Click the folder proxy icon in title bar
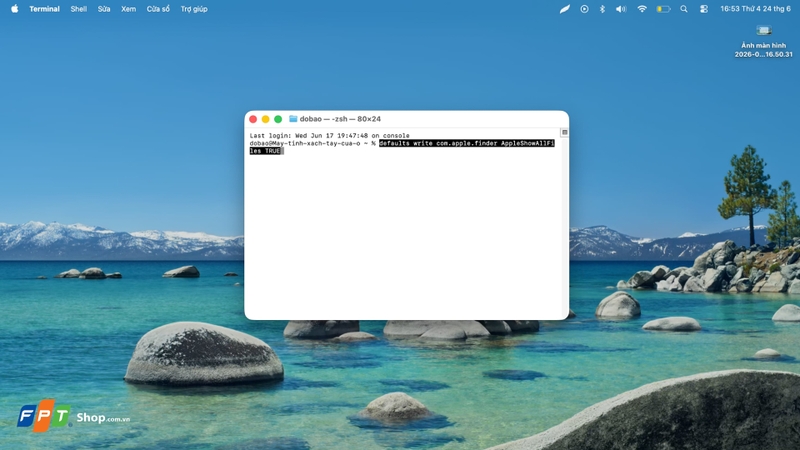Screen dimensions: 800x450 (293, 119)
